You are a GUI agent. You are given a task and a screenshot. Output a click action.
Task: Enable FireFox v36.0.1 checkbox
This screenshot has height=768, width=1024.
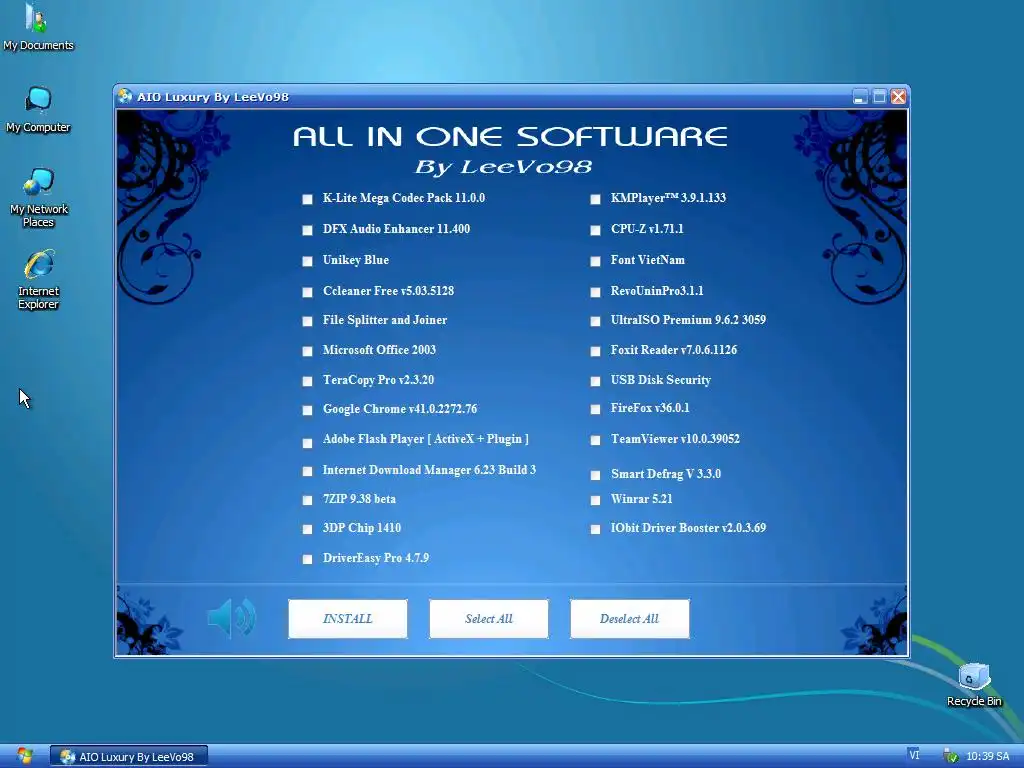coord(595,409)
